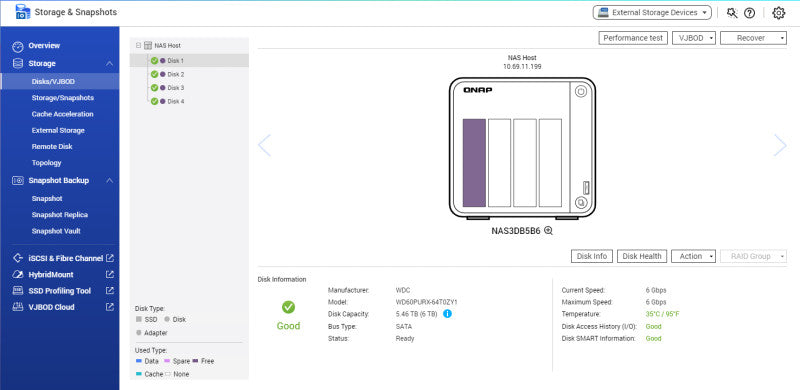The height and width of the screenshot is (390, 800).
Task: Click the green check icon for Disk 2
Action: pyautogui.click(x=154, y=74)
